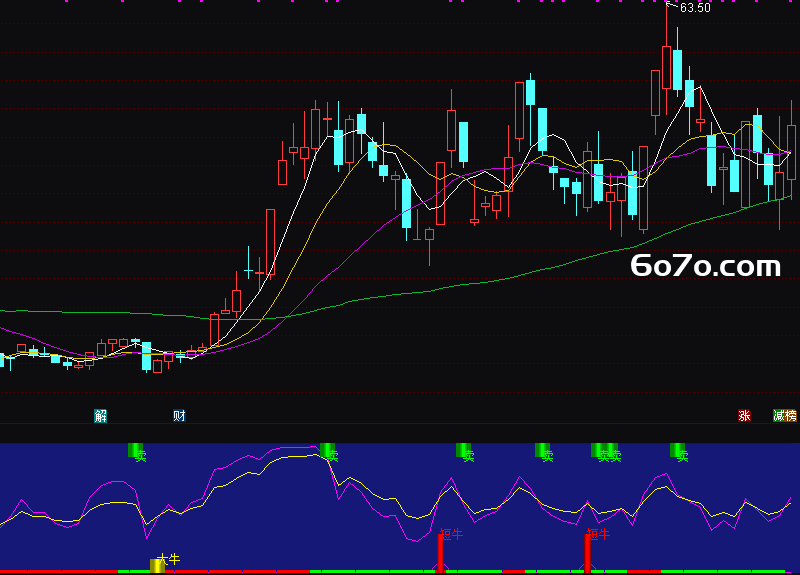Click the doubled 卖卖 sell signal marker

(606, 453)
